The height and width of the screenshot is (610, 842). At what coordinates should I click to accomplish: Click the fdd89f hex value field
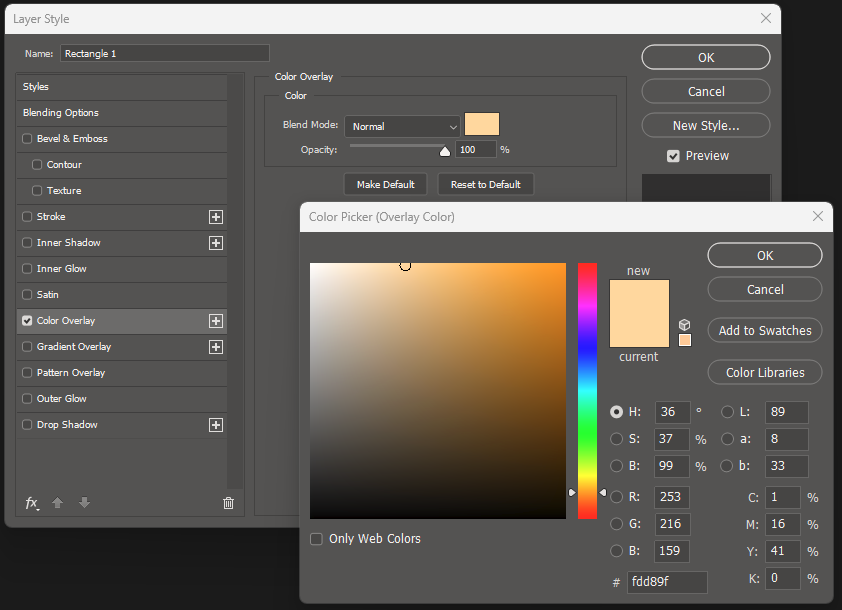coord(667,582)
